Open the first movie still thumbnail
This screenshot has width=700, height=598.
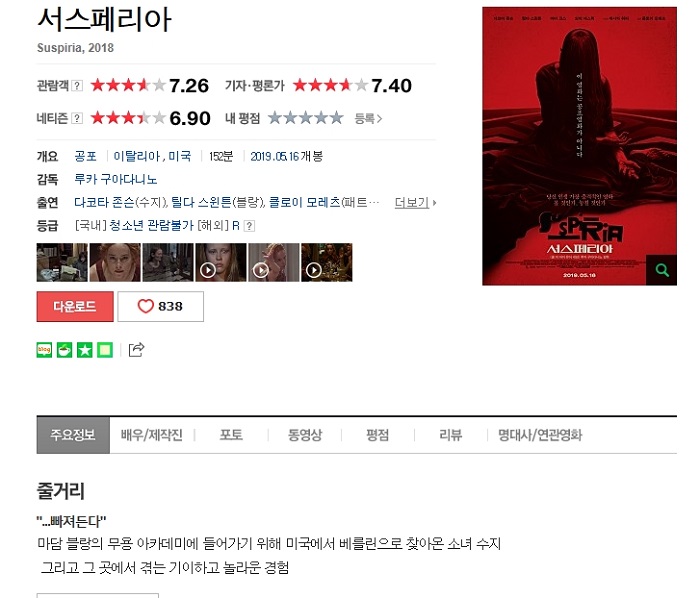tap(62, 262)
